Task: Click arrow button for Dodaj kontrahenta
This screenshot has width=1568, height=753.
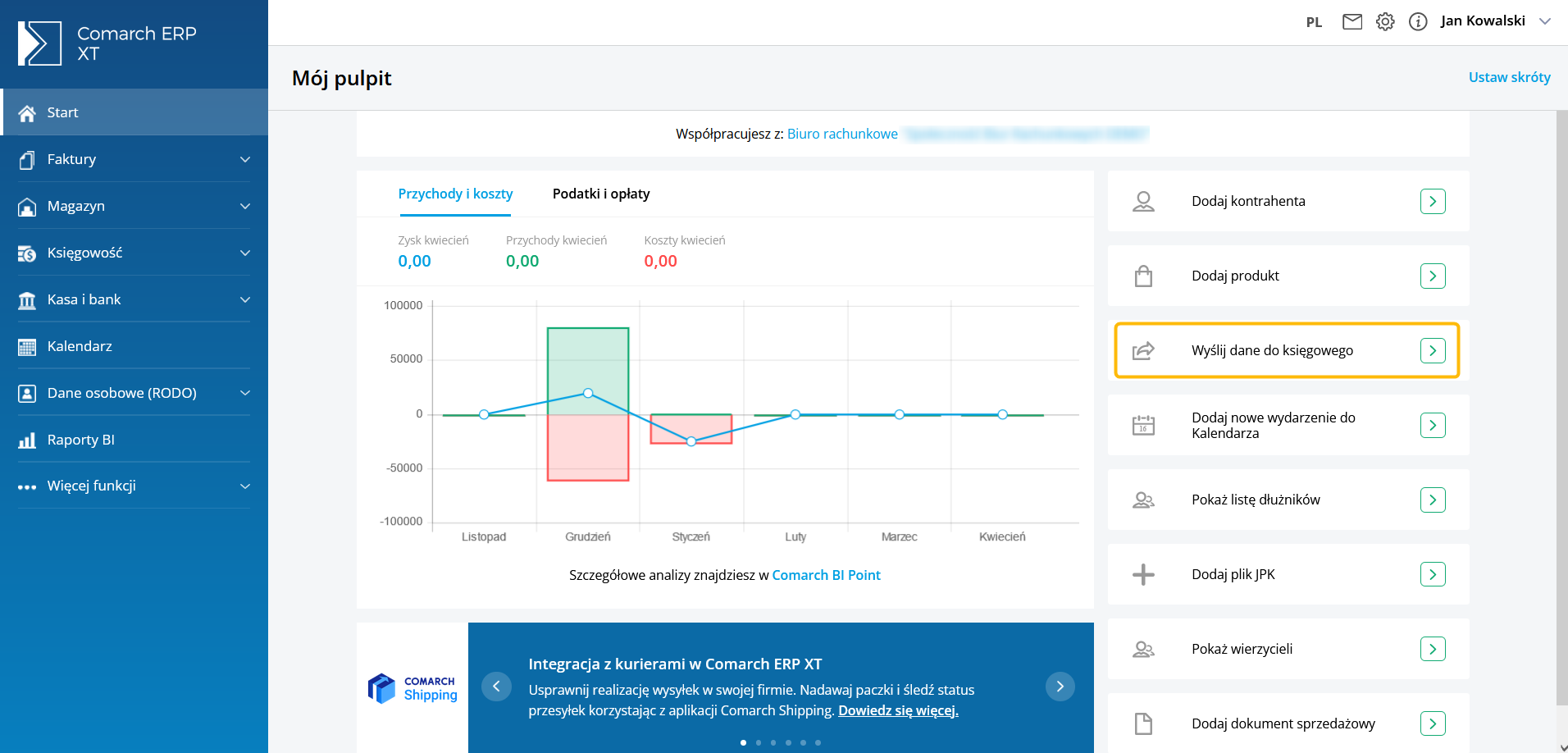Action: pos(1433,201)
